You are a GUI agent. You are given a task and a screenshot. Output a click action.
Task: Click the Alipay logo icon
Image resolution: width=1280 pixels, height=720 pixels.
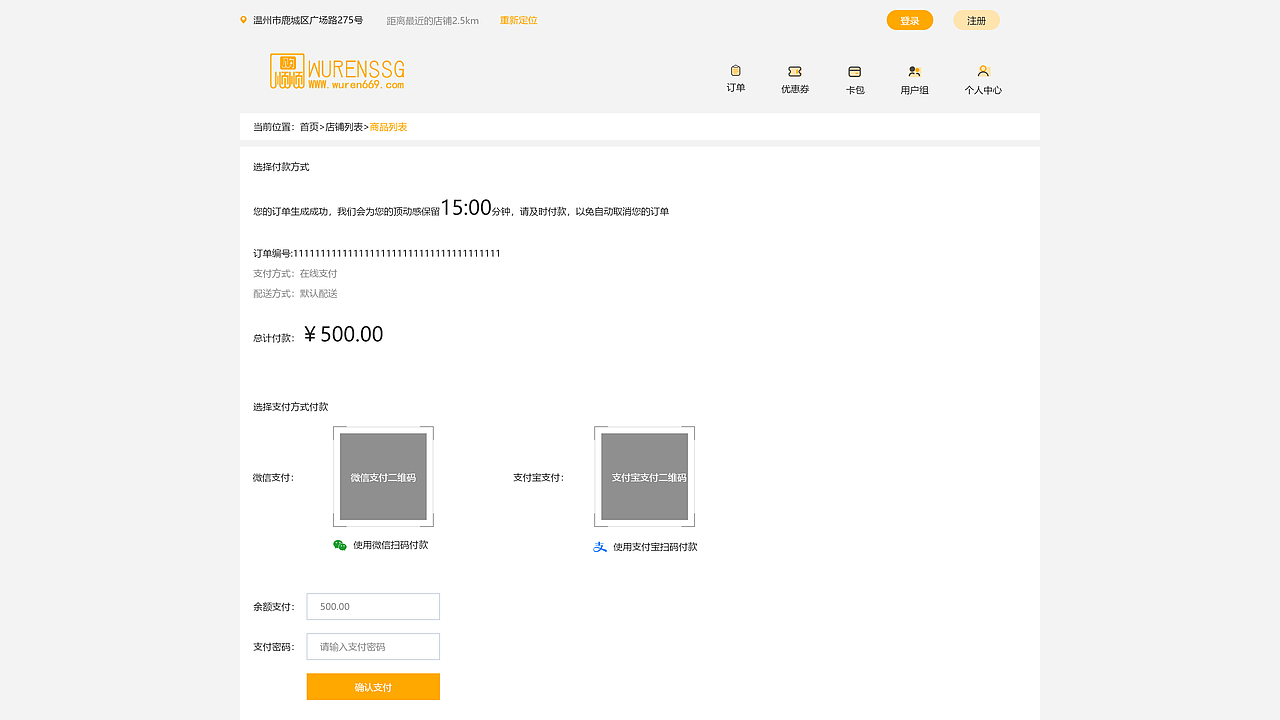click(x=600, y=547)
